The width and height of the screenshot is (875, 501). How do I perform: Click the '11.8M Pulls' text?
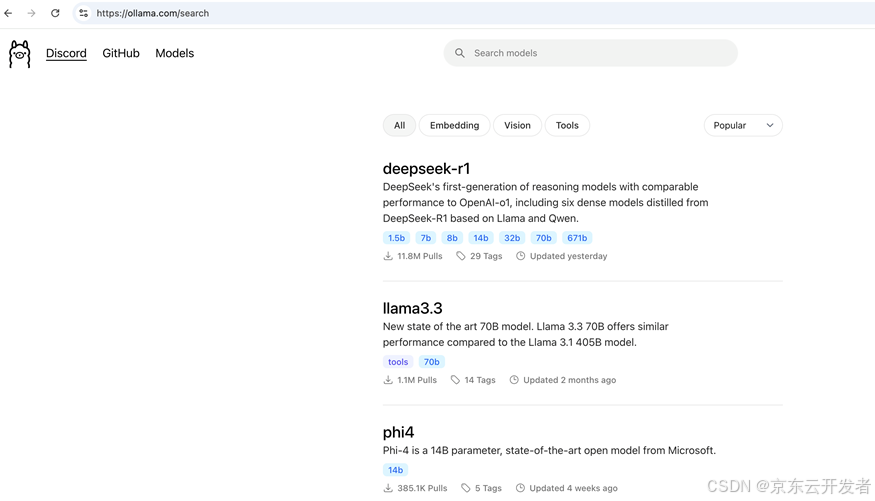[x=420, y=256]
